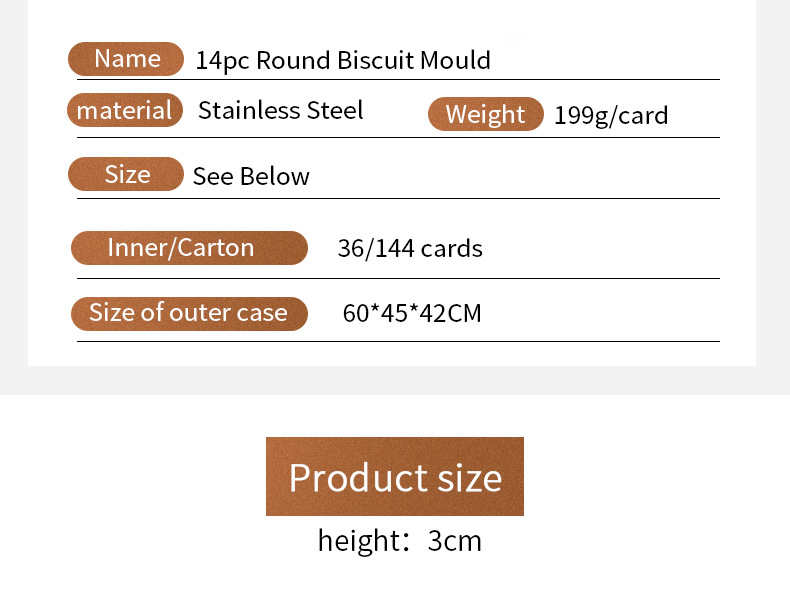This screenshot has width=790, height=597.
Task: Select the 199g/card weight value
Action: 610,116
